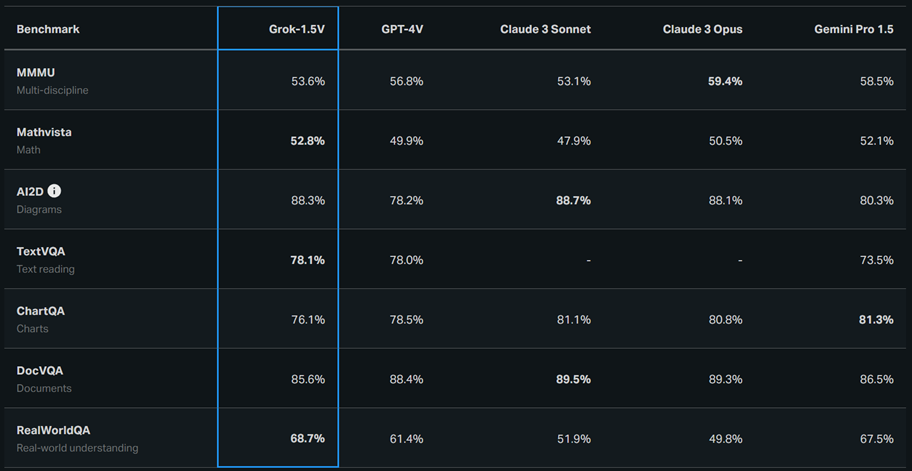Select the Grok-1.5V column header
Screen dimensions: 912x471
point(295,29)
